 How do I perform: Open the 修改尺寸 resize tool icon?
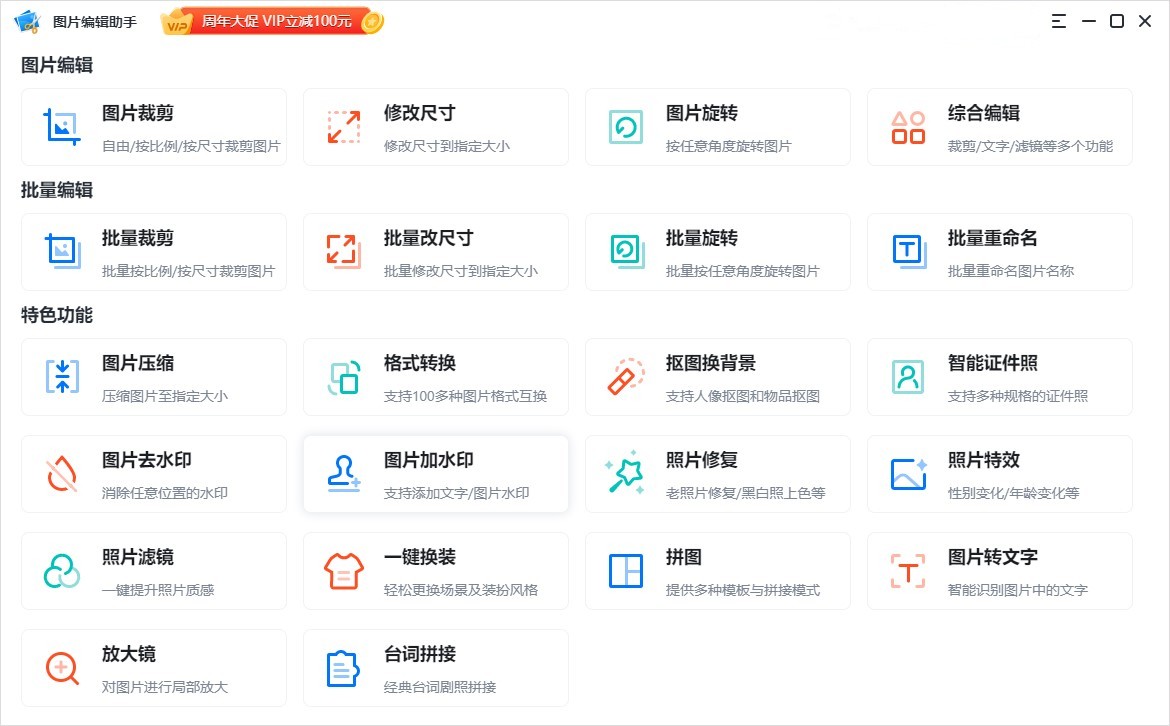[342, 127]
